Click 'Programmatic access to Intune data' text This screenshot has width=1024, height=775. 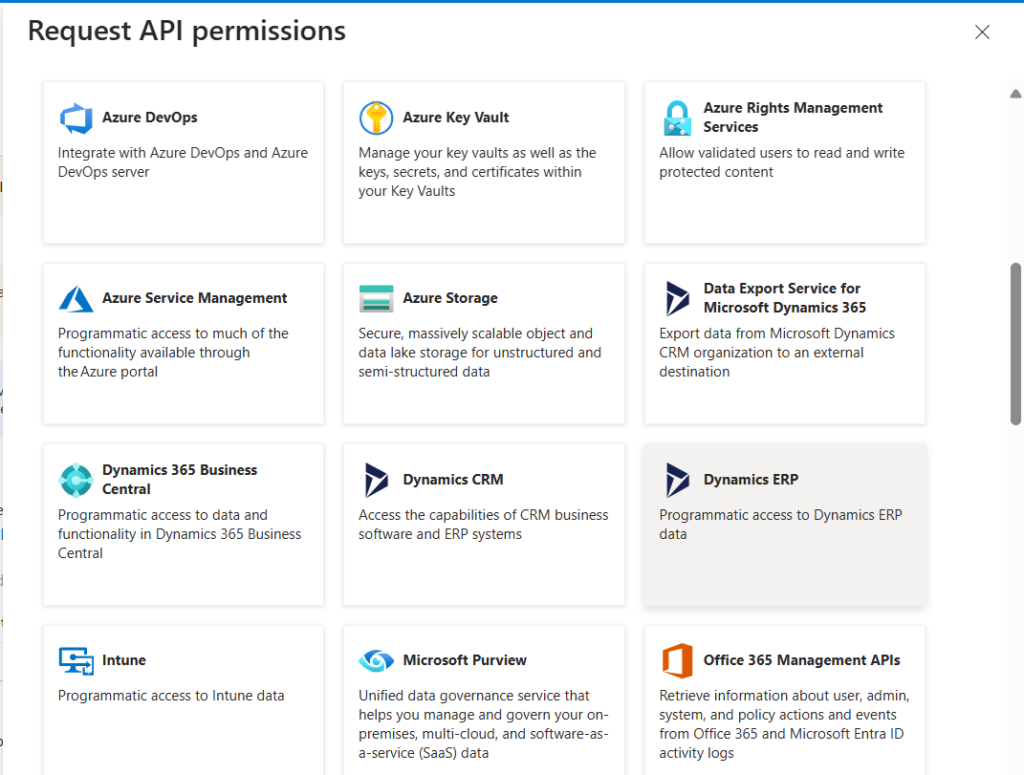170,696
